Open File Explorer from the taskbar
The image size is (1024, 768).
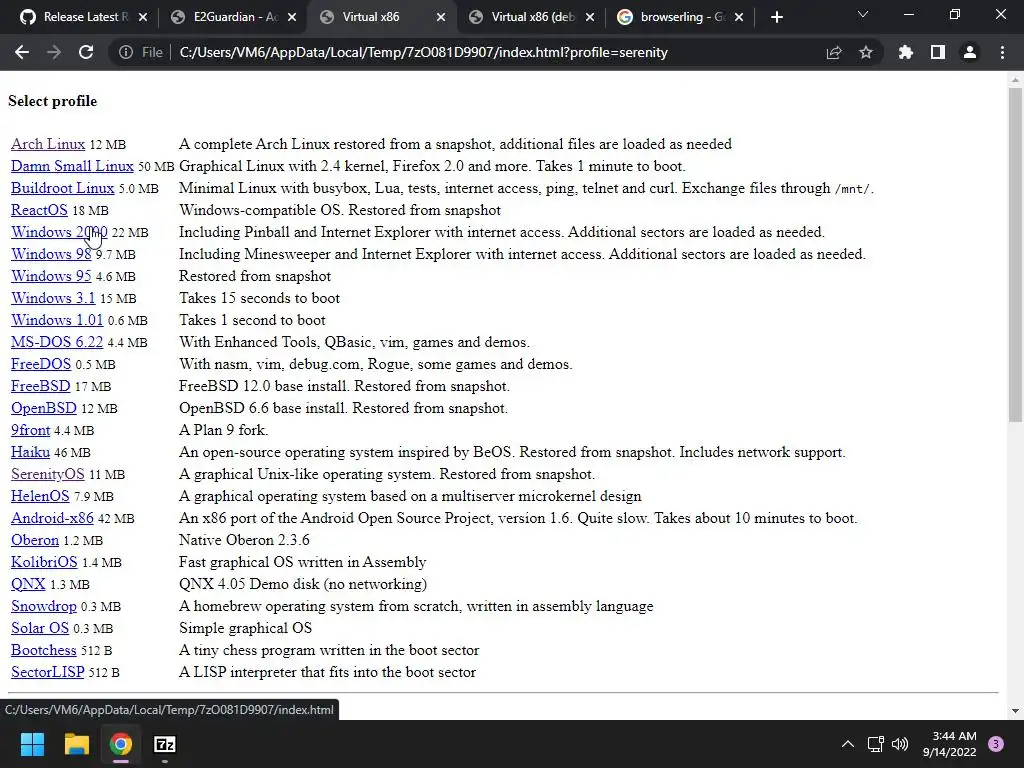[76, 744]
